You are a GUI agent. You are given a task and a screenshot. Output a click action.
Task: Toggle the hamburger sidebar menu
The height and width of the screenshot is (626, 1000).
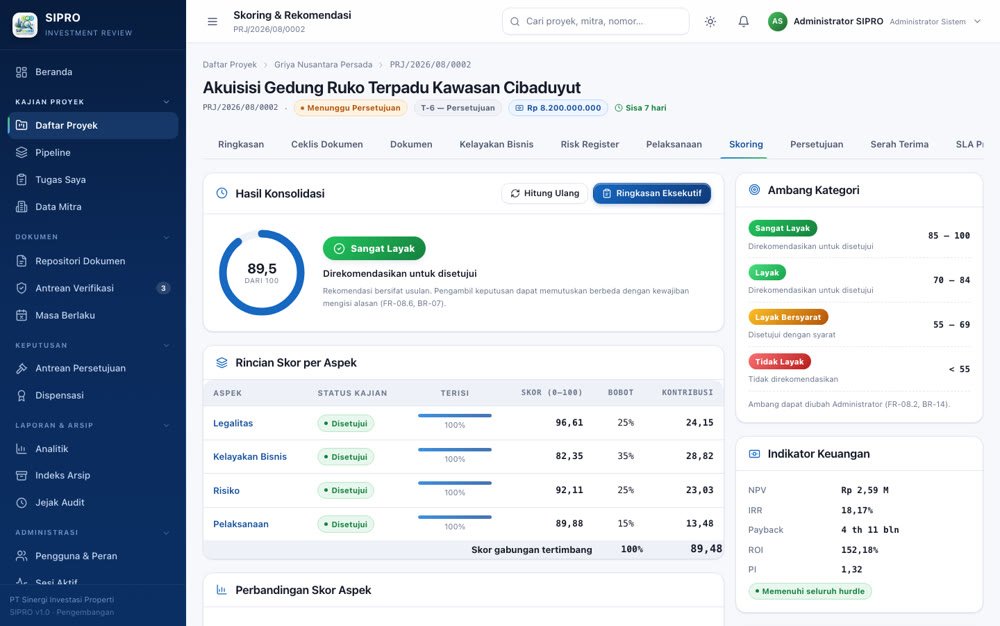[212, 22]
